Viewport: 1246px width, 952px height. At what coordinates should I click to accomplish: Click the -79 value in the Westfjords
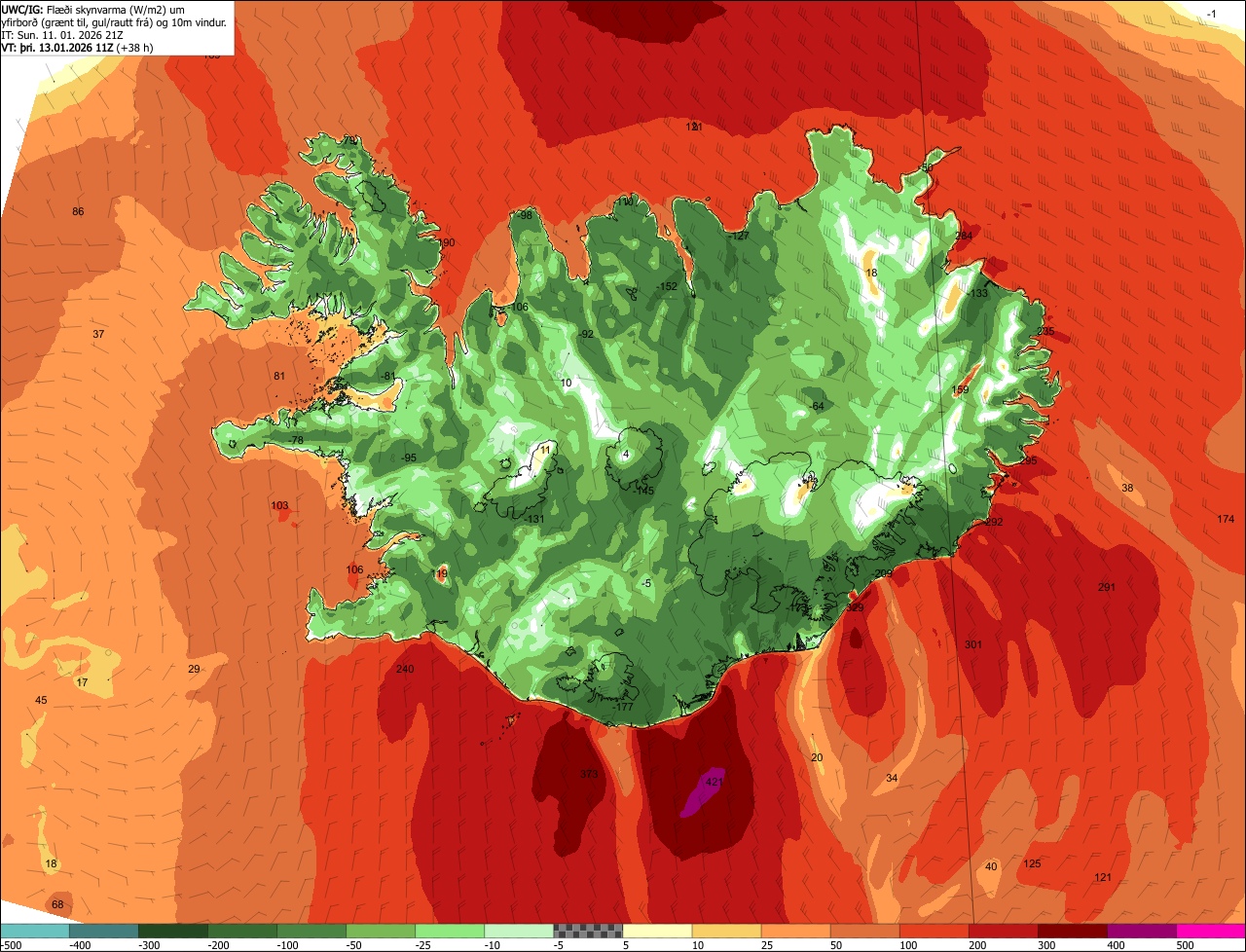[x=348, y=141]
